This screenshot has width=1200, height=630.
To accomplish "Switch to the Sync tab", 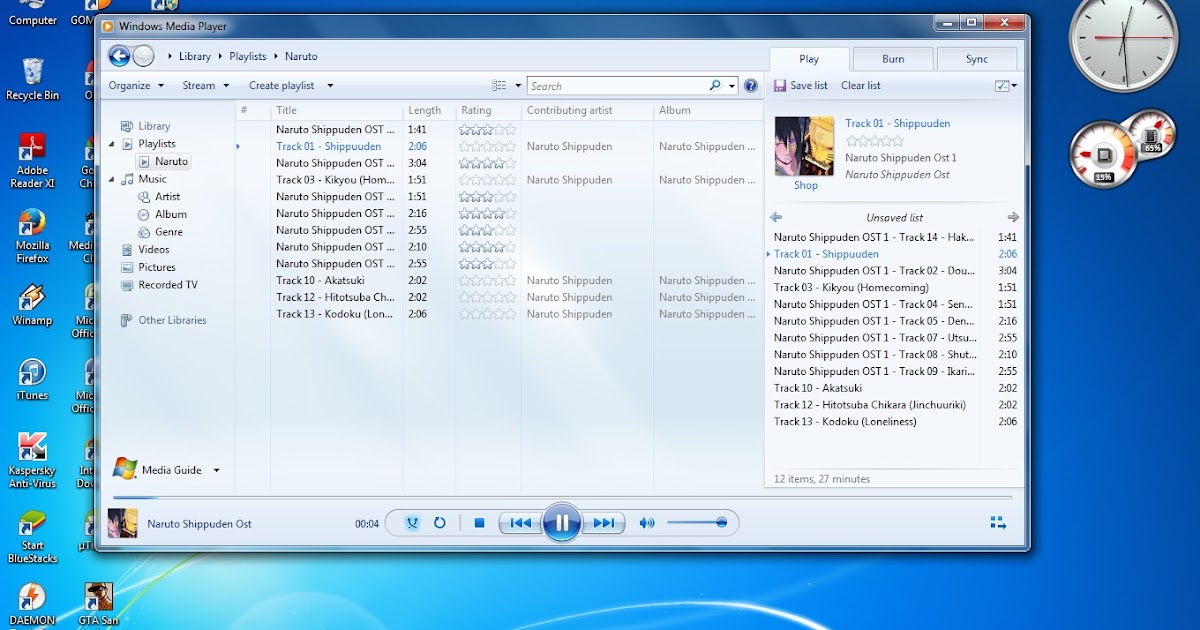I will 977,59.
